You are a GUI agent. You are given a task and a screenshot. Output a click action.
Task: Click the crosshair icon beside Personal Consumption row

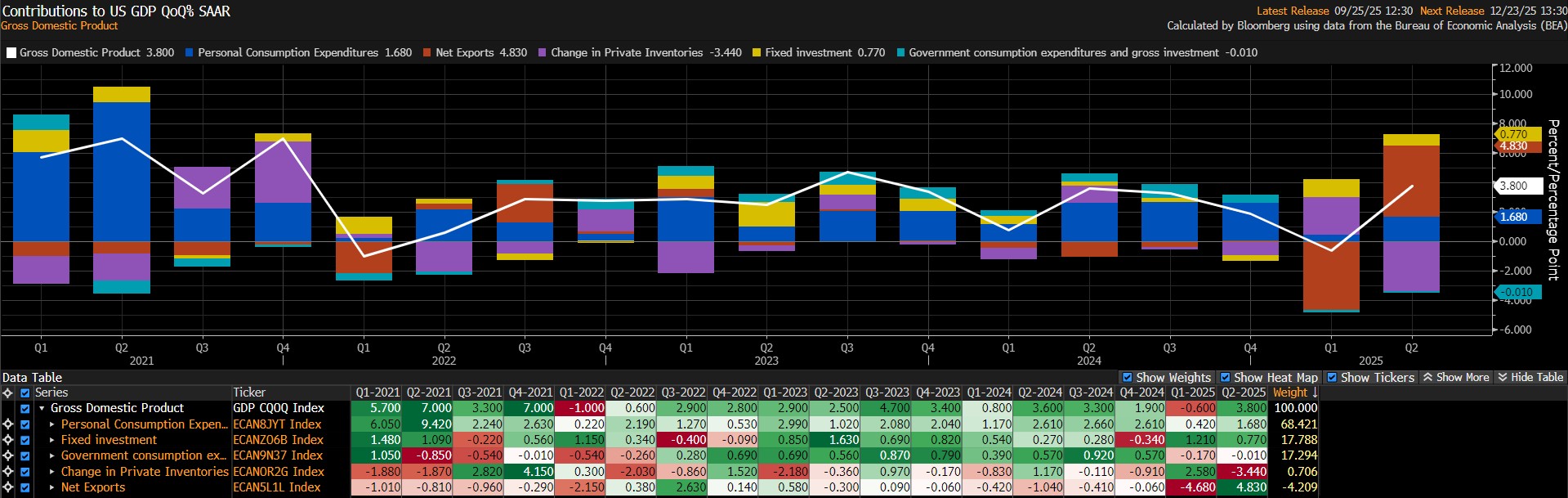tap(8, 424)
